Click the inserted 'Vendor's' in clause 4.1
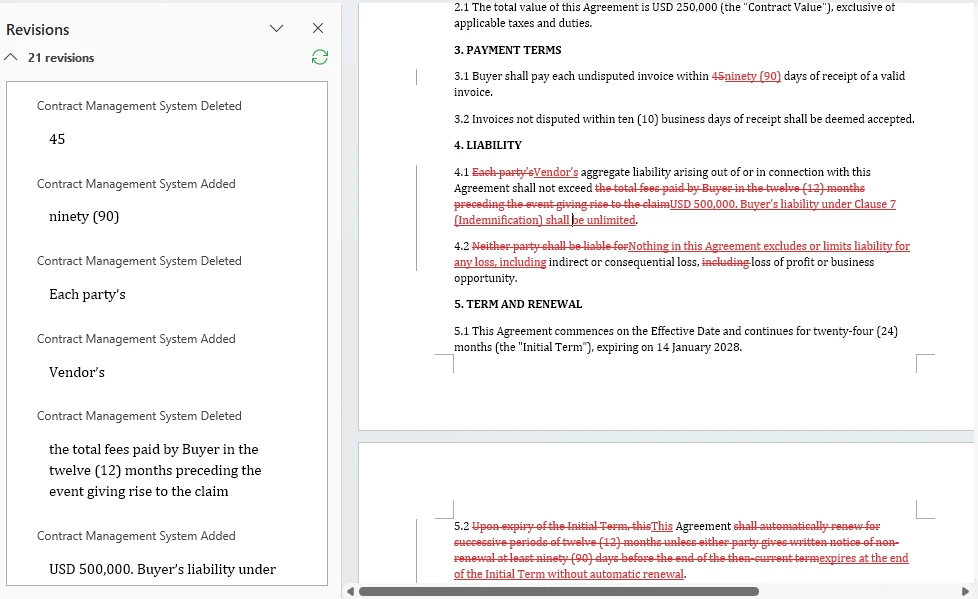Screen dimensions: 978x599 click(x=556, y=172)
